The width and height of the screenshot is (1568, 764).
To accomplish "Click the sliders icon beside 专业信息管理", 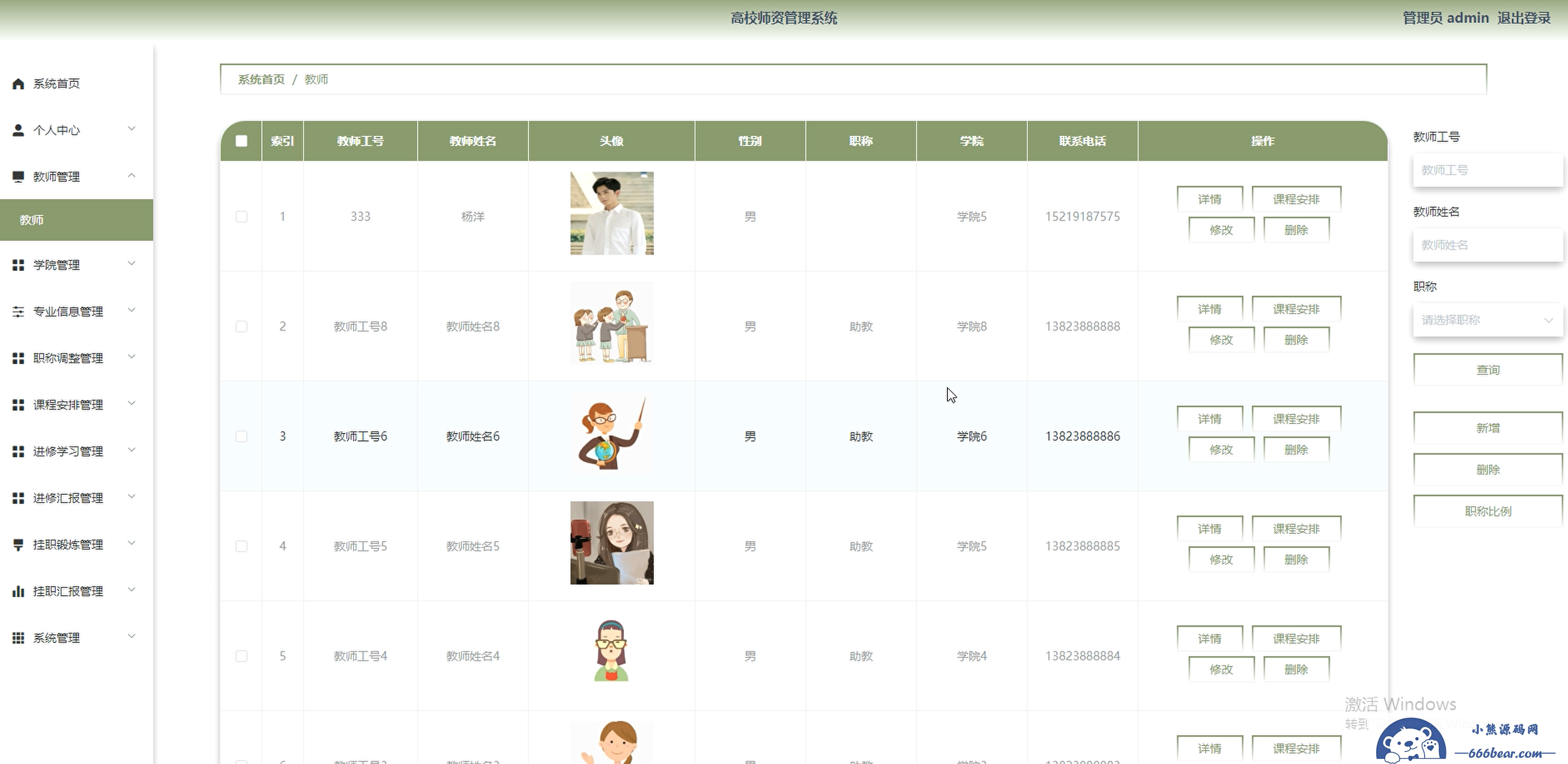I will click(x=18, y=312).
